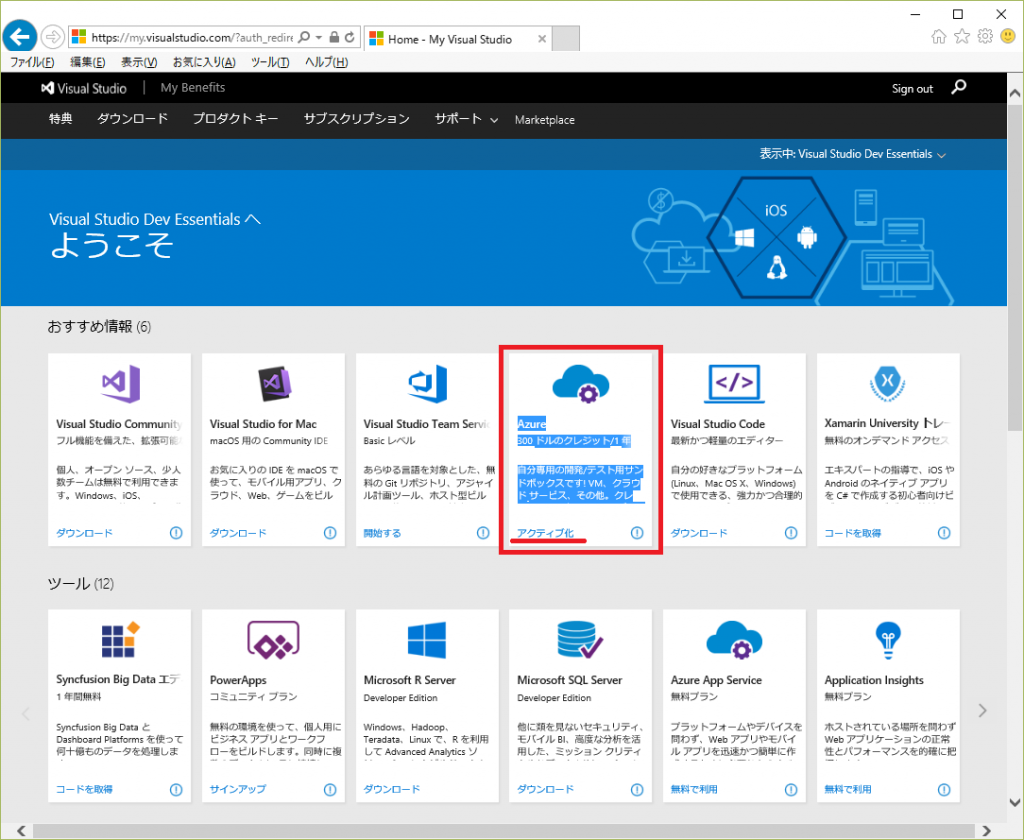Click the site search magnifier icon
1024x840 pixels.
[x=959, y=88]
